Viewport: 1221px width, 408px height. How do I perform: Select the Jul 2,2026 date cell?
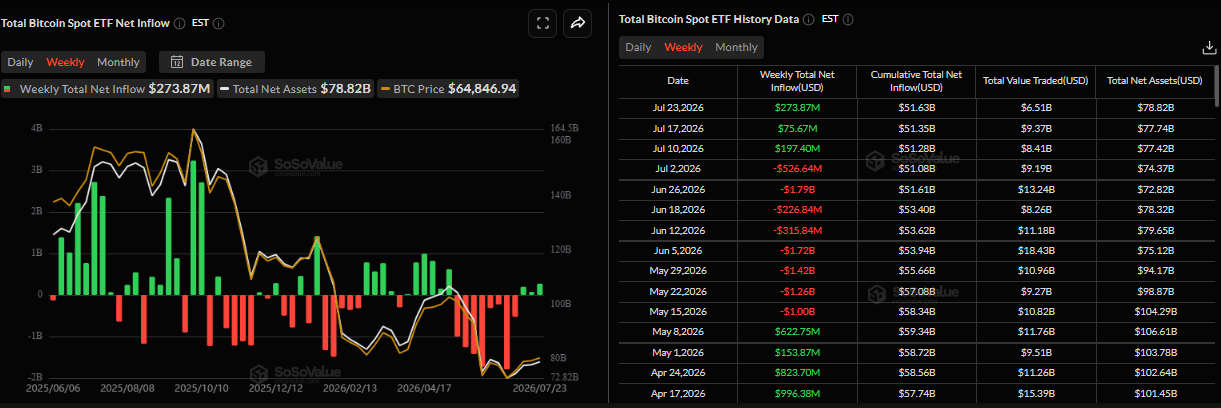pos(678,168)
